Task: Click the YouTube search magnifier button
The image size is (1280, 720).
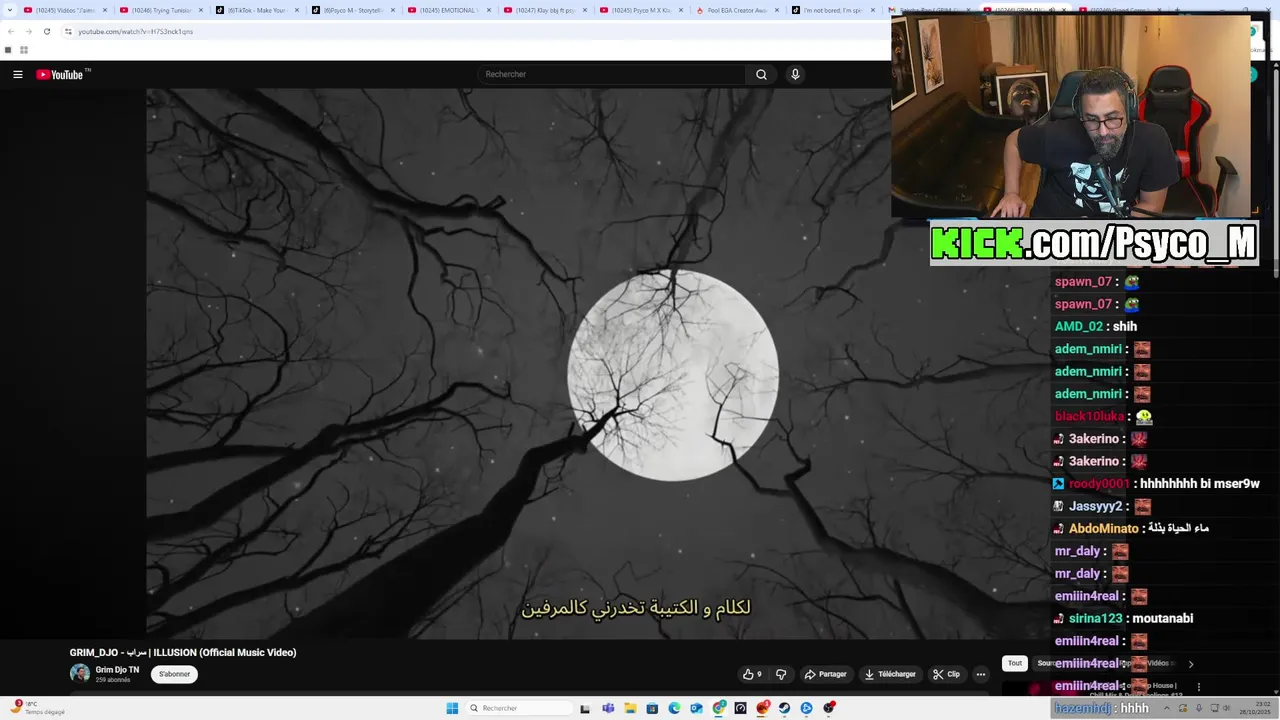Action: [761, 74]
